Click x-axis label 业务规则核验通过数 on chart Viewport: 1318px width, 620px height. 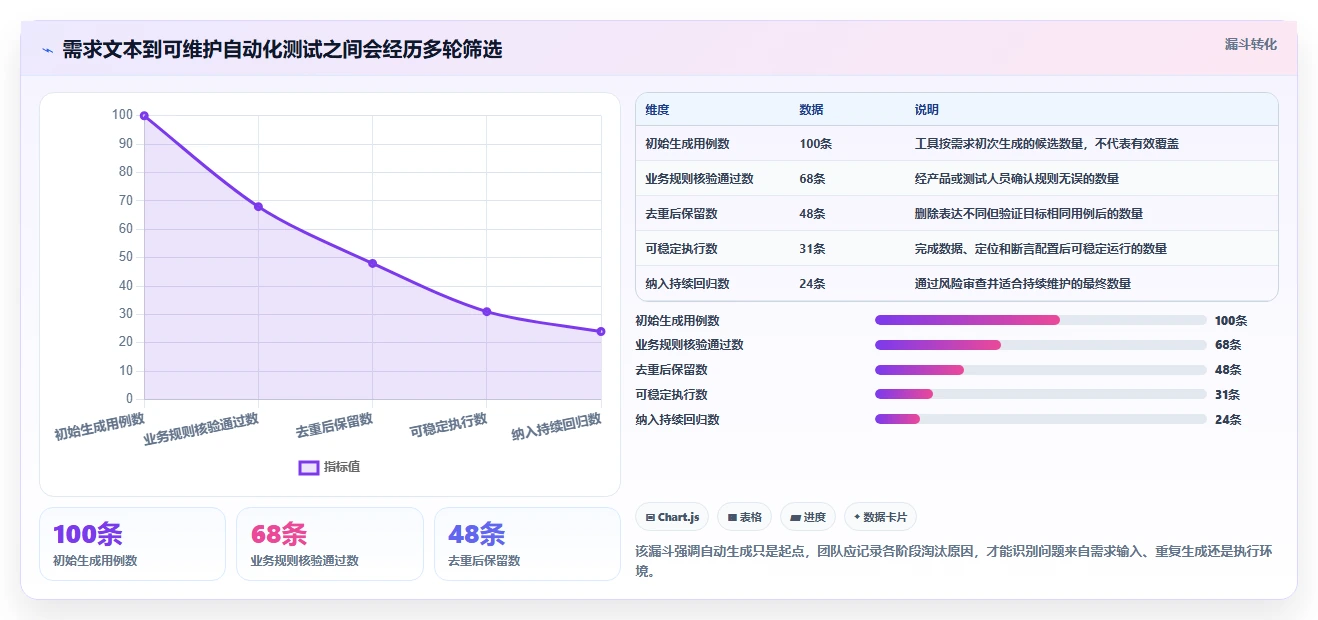click(201, 430)
